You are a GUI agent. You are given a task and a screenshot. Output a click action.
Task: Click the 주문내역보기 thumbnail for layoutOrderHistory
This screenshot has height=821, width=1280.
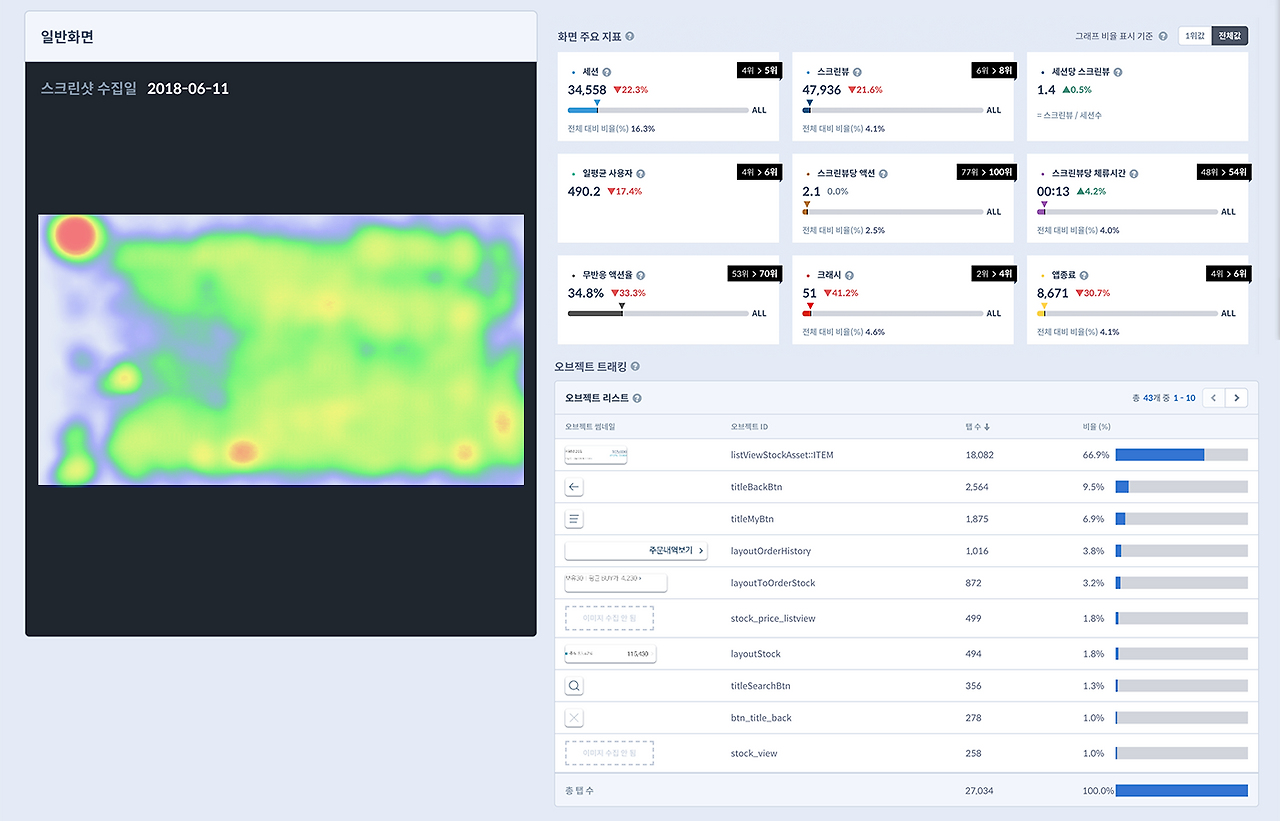[636, 551]
